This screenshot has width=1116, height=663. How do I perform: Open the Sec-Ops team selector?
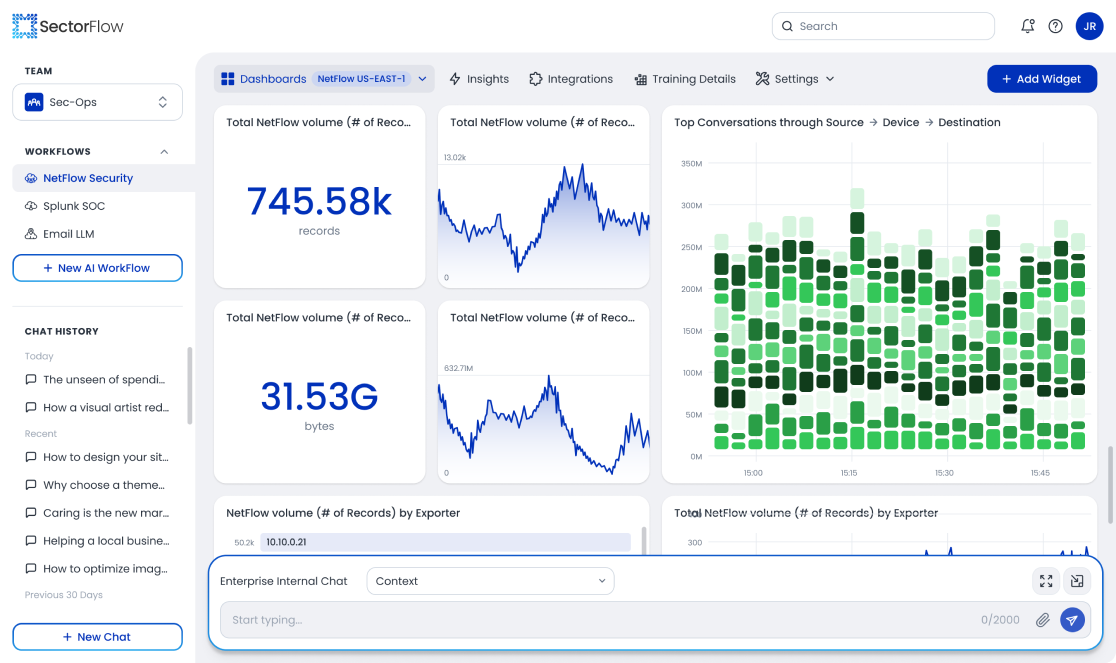point(97,101)
